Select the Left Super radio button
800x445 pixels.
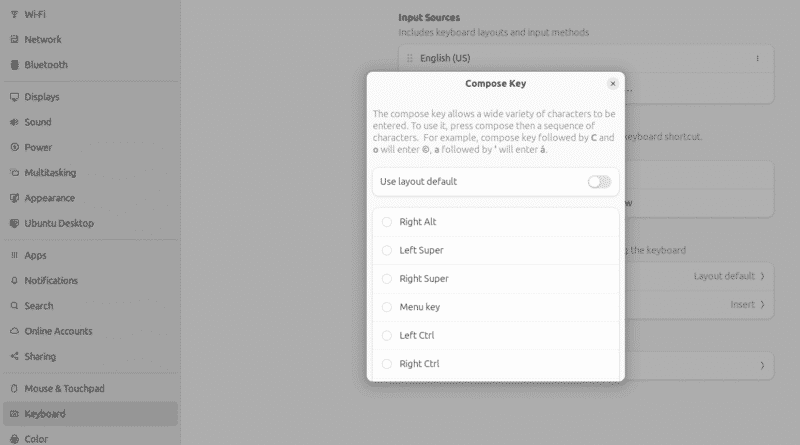point(387,251)
